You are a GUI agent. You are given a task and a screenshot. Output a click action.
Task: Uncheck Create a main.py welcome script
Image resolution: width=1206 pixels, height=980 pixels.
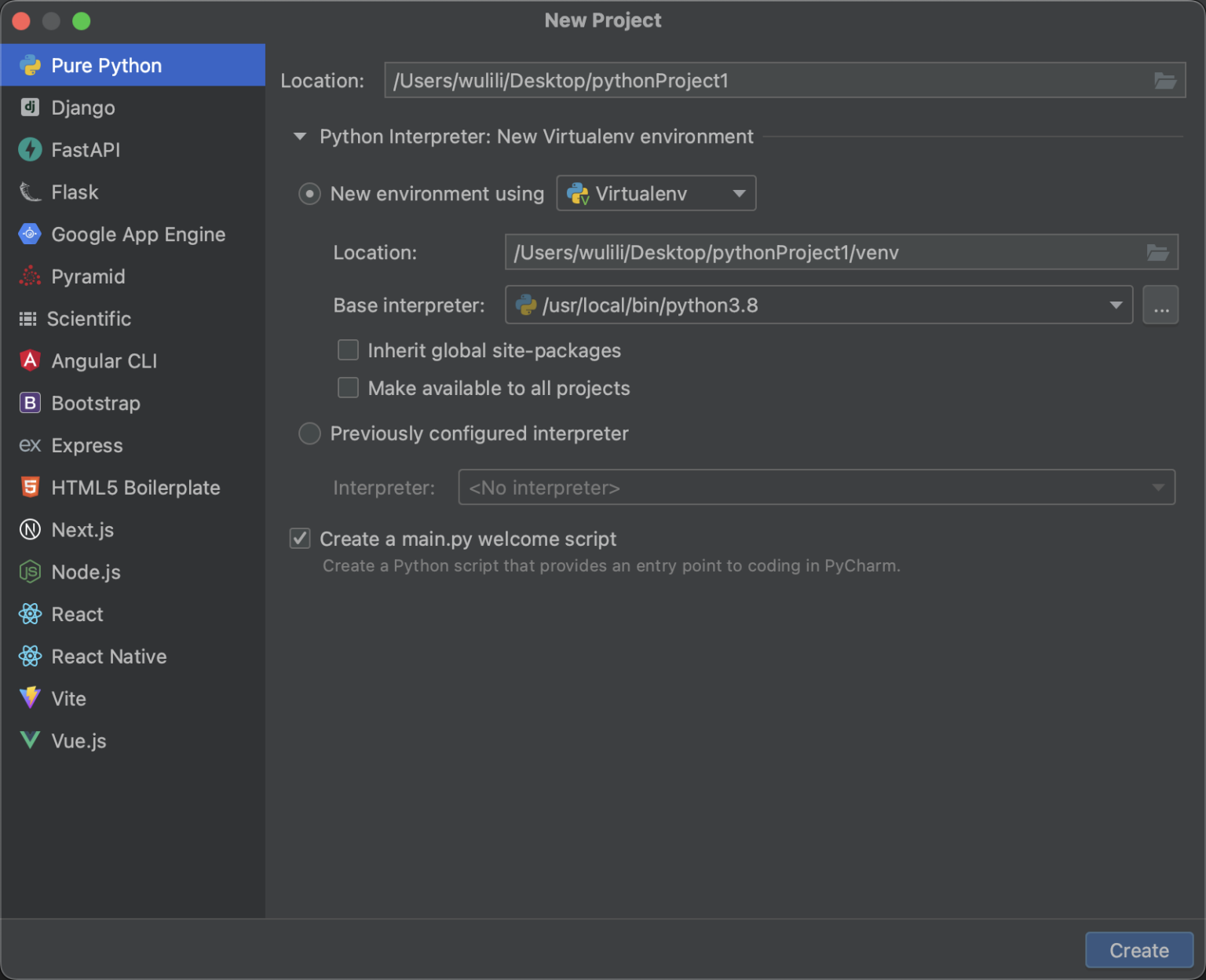300,539
